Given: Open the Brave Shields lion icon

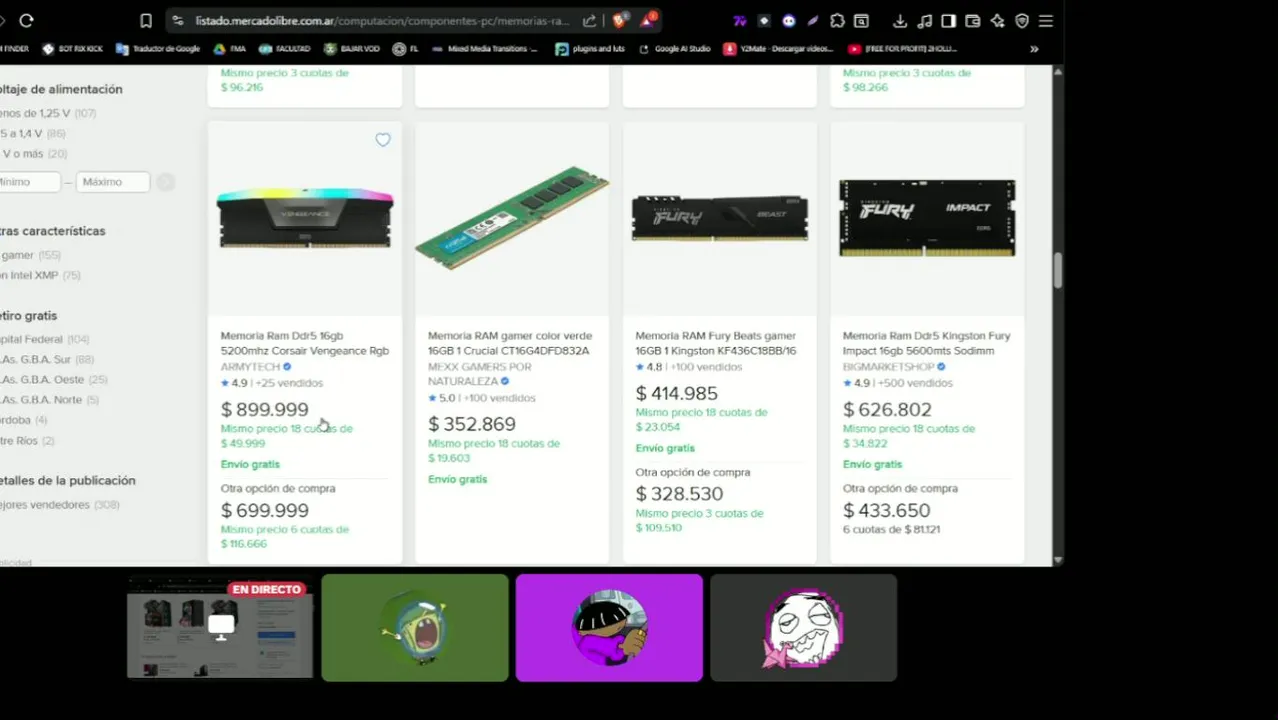Looking at the screenshot, I should (620, 20).
